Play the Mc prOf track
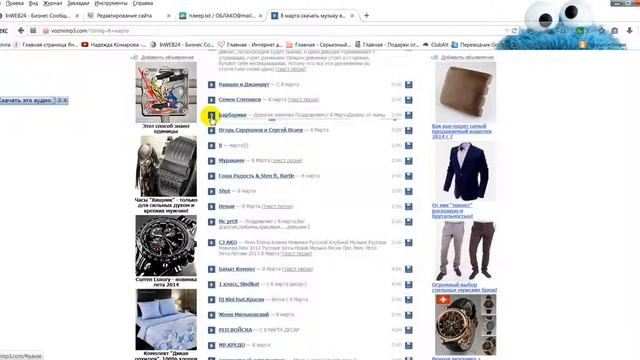The width and height of the screenshot is (640, 360). (211, 222)
